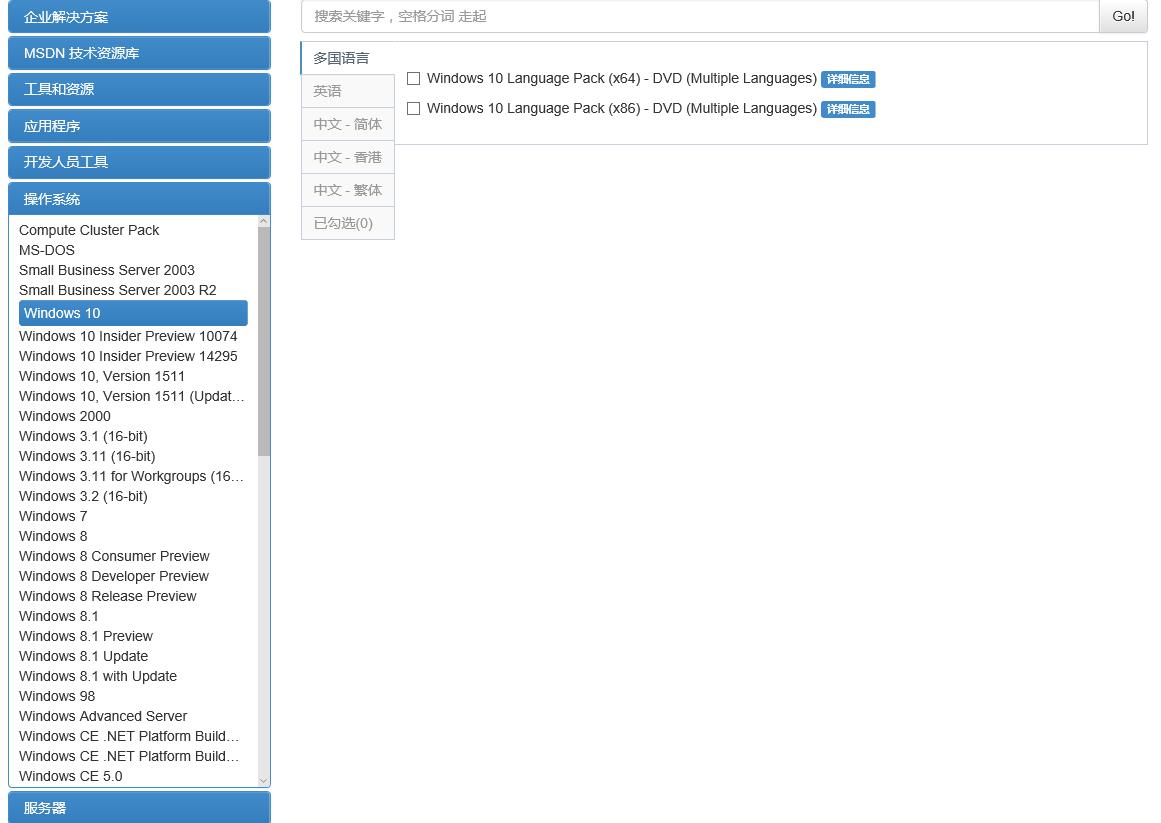Check the Windows 10 Language Pack (x64) checkbox

tap(413, 78)
